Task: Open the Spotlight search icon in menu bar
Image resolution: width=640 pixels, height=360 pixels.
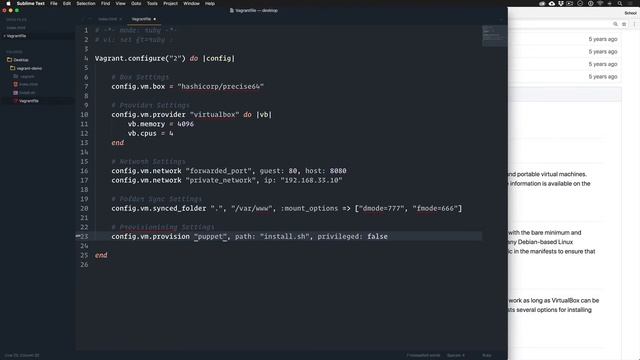Action: coord(620,3)
